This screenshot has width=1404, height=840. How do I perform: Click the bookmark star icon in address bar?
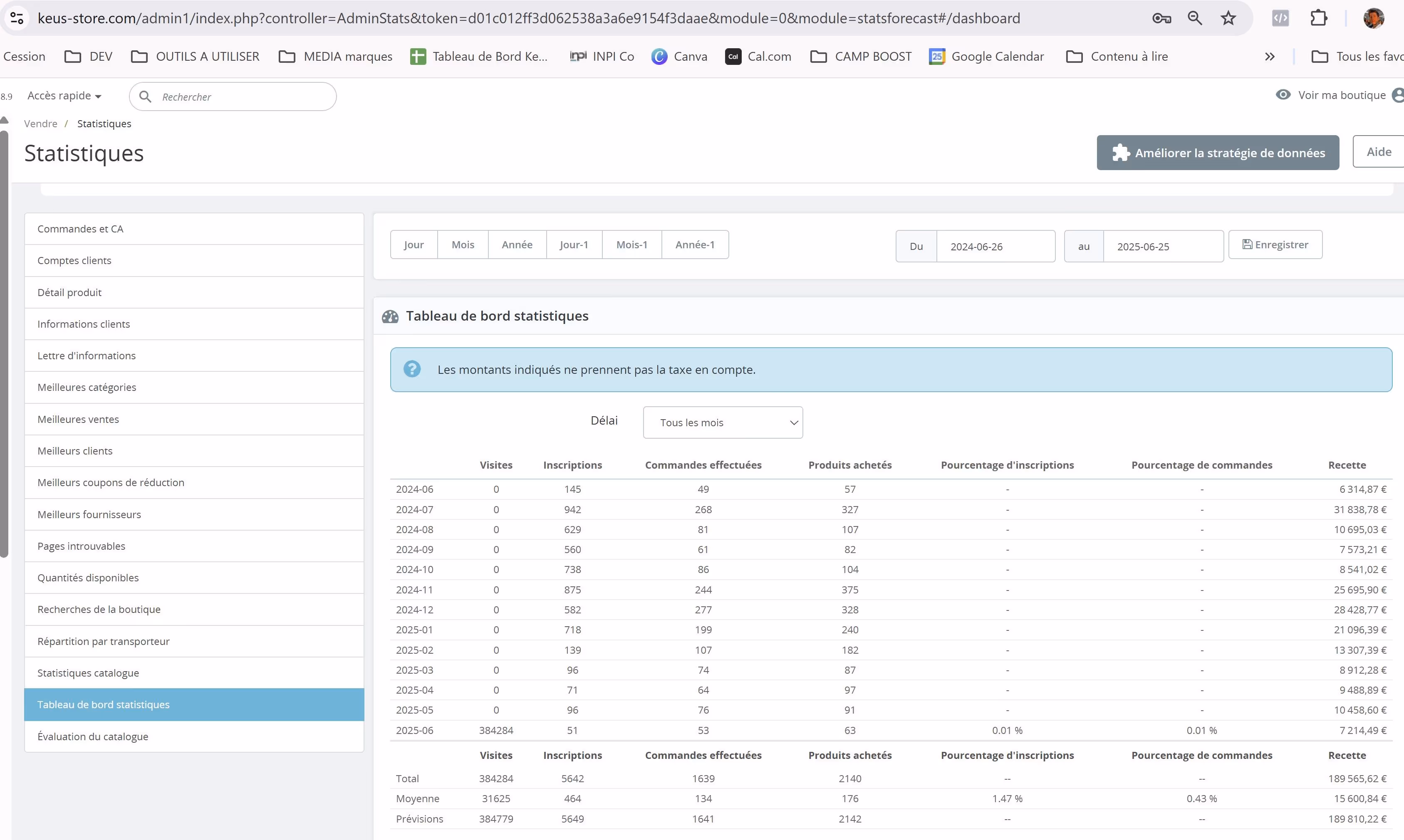[x=1228, y=18]
